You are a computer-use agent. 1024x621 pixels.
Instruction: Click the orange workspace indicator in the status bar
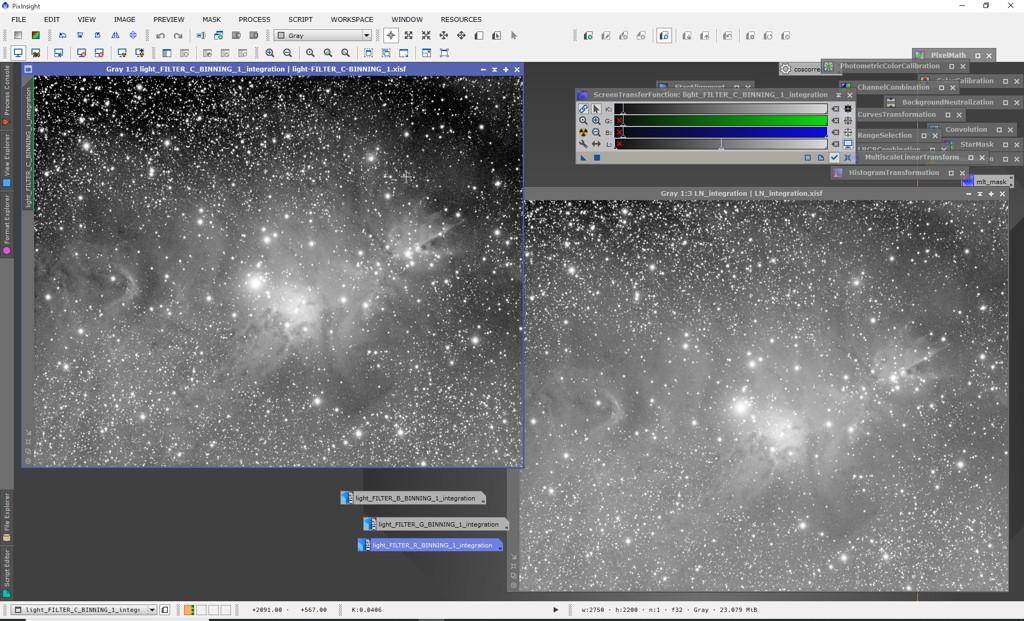189,610
